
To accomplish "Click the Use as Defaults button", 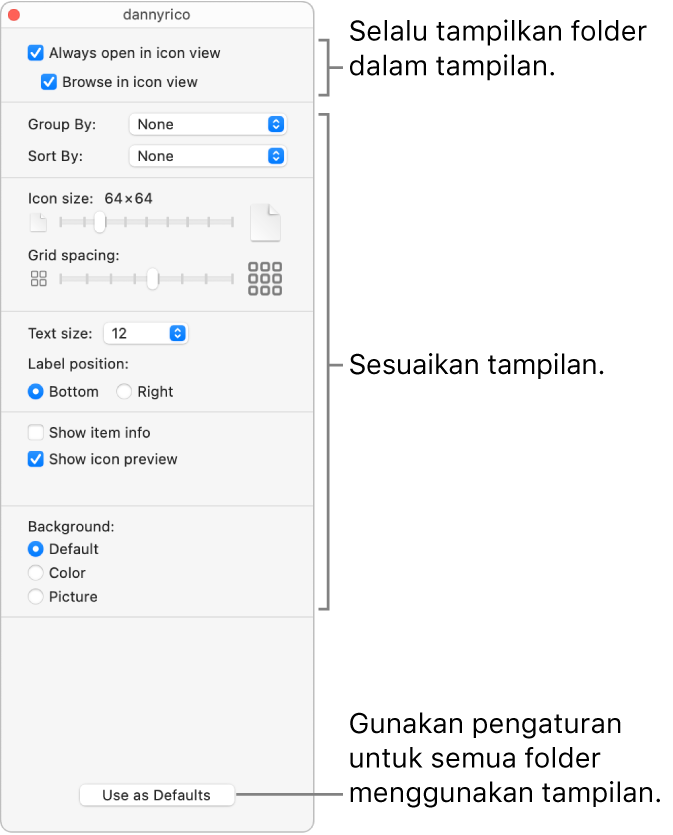I will click(x=157, y=795).
